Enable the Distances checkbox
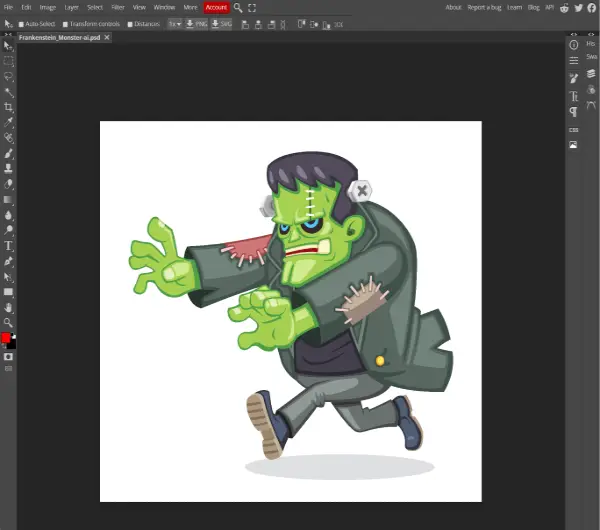The width and height of the screenshot is (600, 530). (130, 24)
